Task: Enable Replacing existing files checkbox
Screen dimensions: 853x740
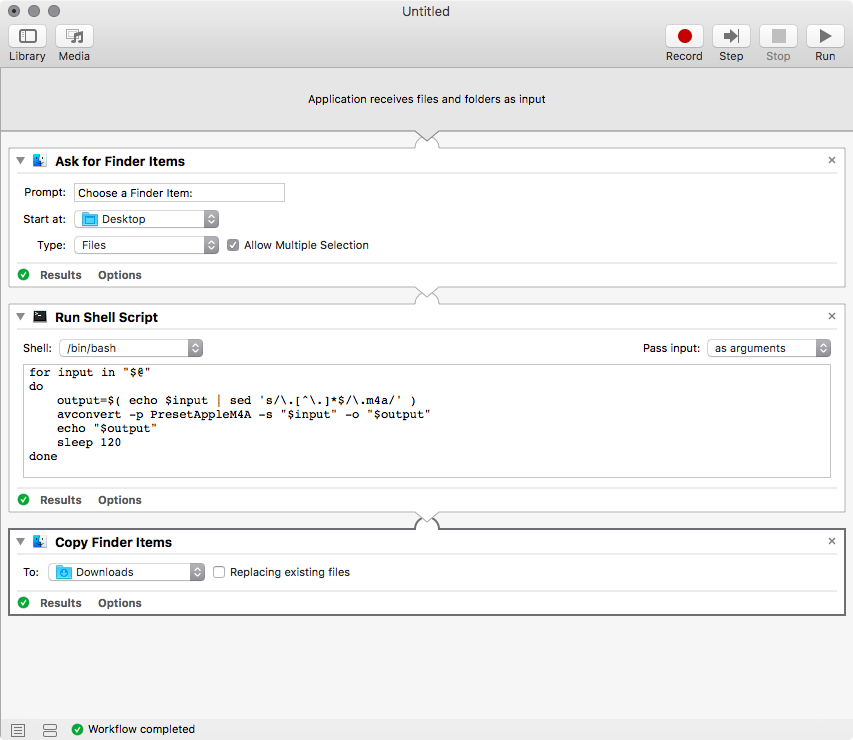Action: (219, 573)
